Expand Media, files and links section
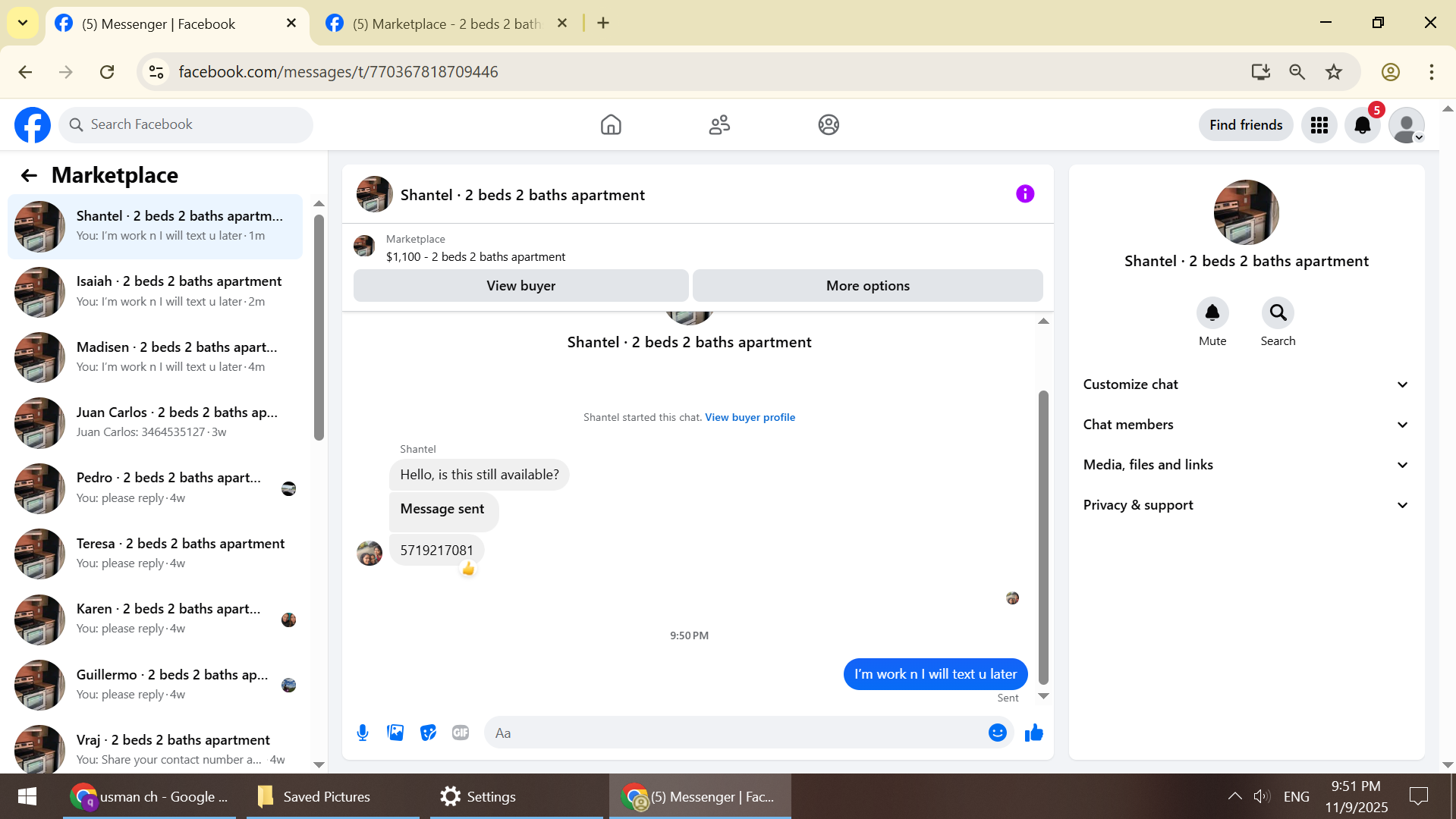The width and height of the screenshot is (1456, 819). [1246, 465]
